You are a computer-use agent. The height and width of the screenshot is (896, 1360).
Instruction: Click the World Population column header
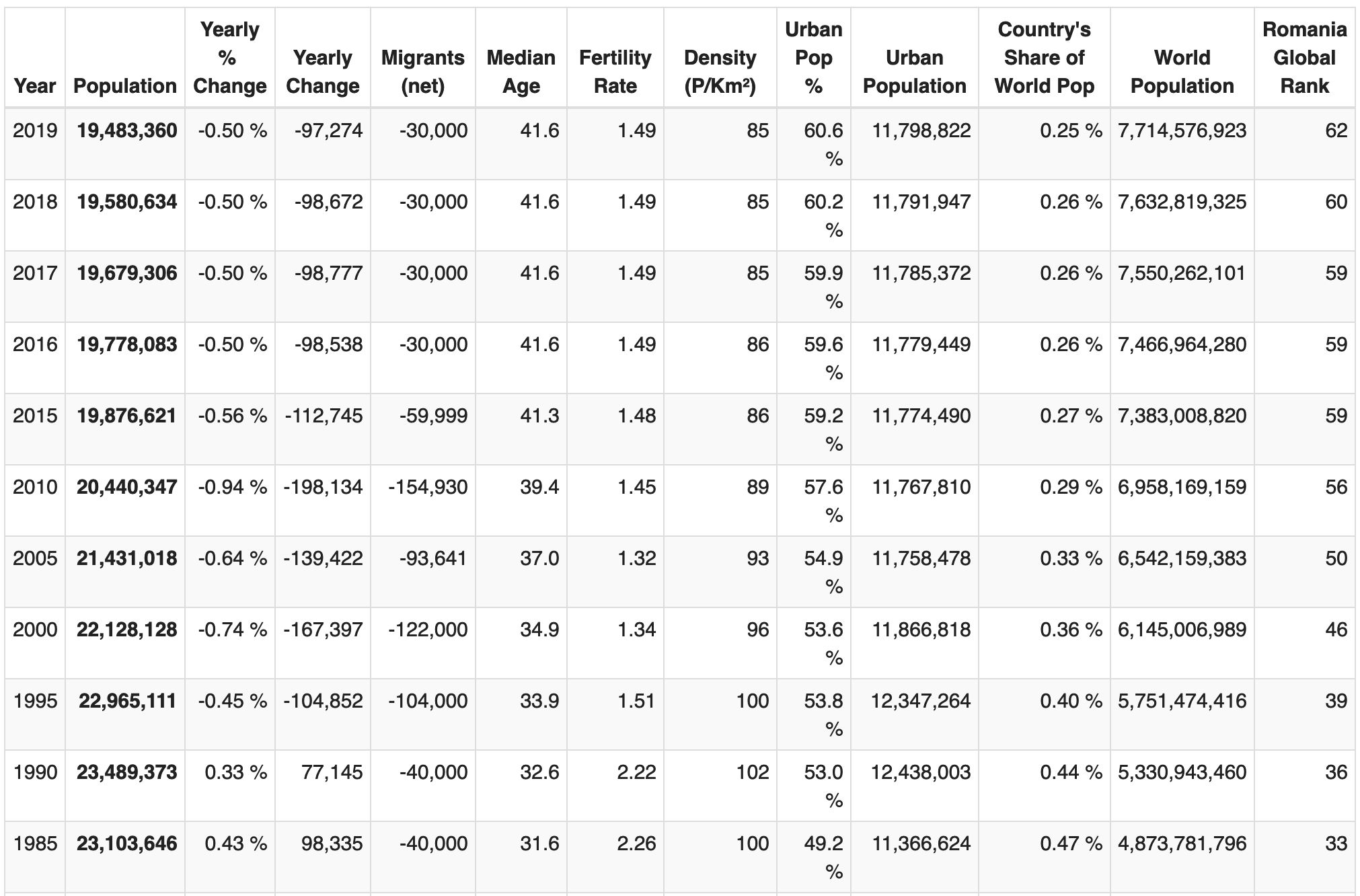click(x=1182, y=72)
